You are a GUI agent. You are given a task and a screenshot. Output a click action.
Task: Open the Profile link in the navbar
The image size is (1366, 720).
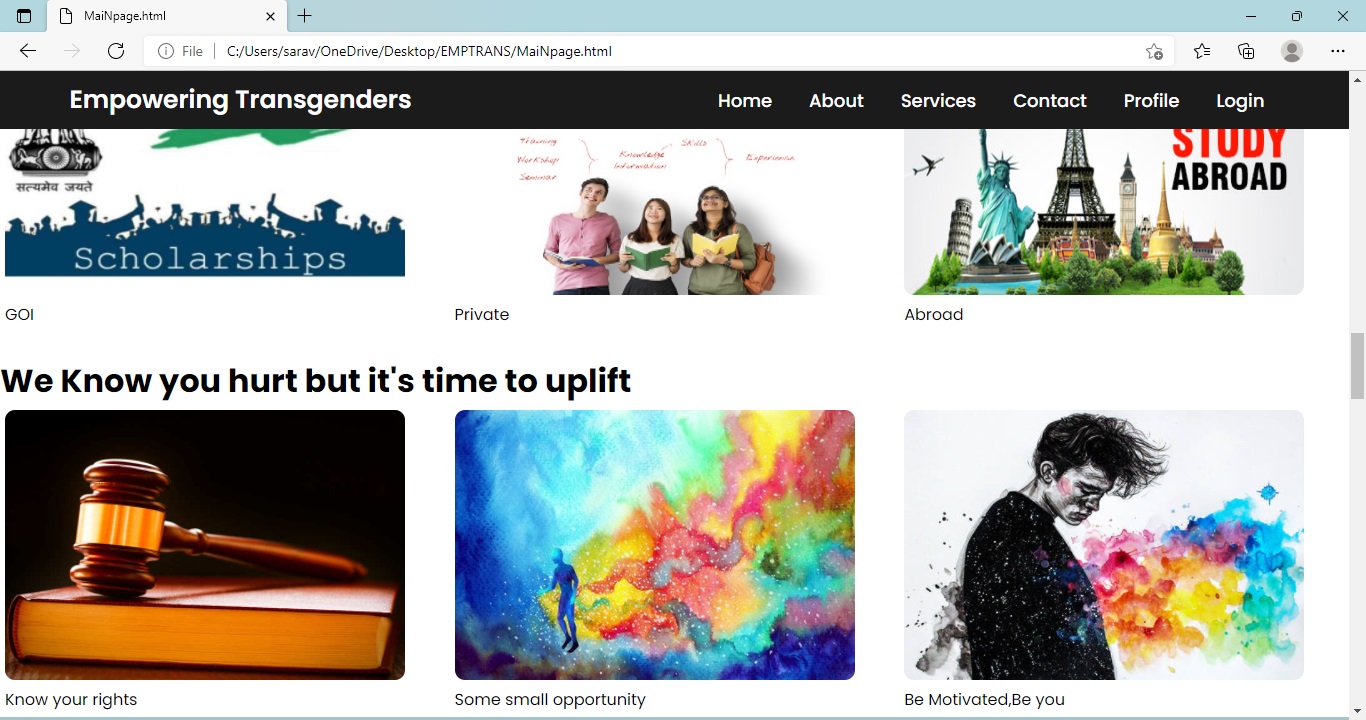(1151, 100)
